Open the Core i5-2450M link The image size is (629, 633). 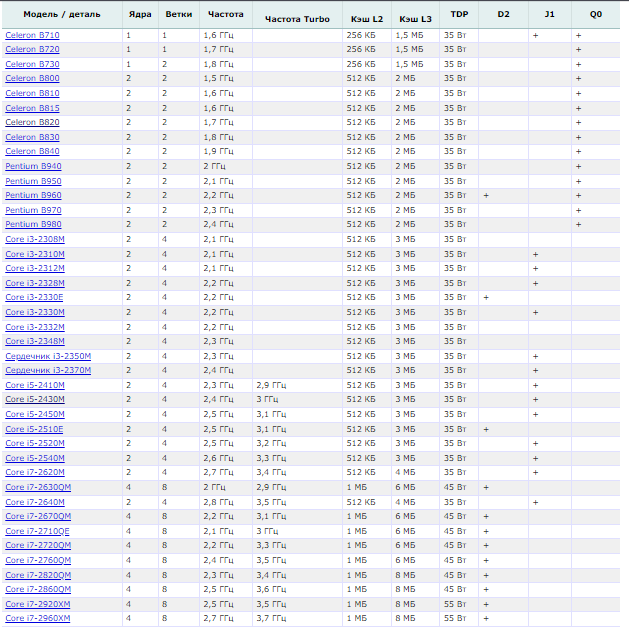click(35, 415)
